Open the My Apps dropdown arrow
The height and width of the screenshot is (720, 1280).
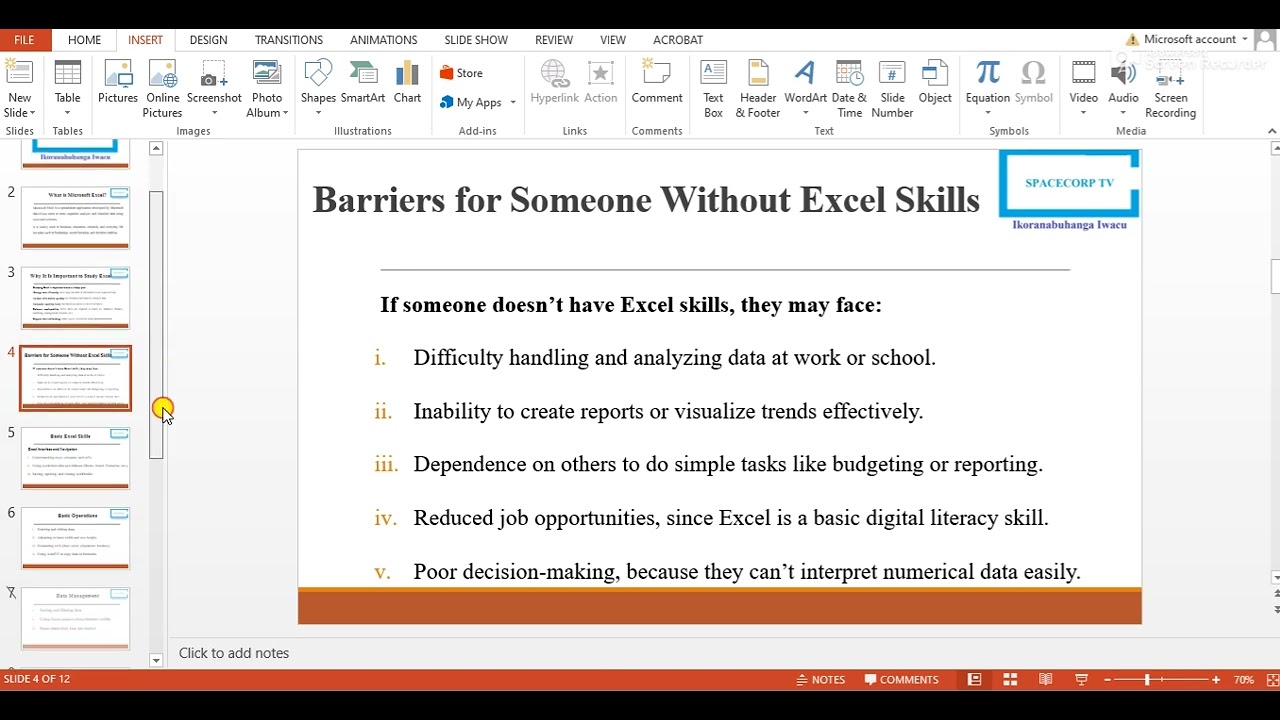click(x=513, y=103)
